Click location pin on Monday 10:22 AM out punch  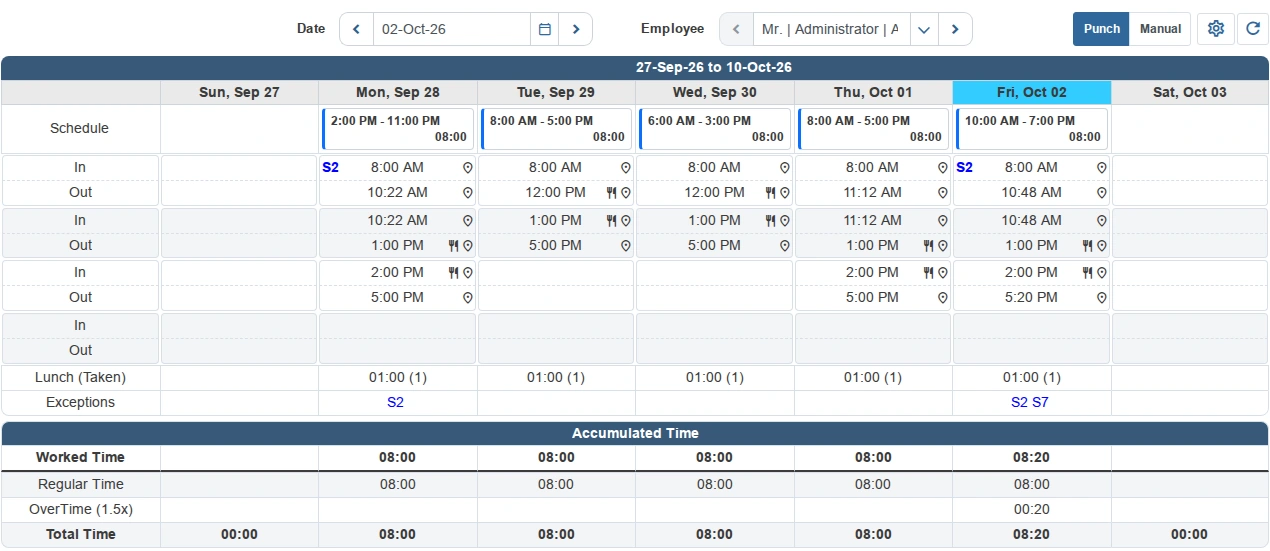pyautogui.click(x=467, y=193)
